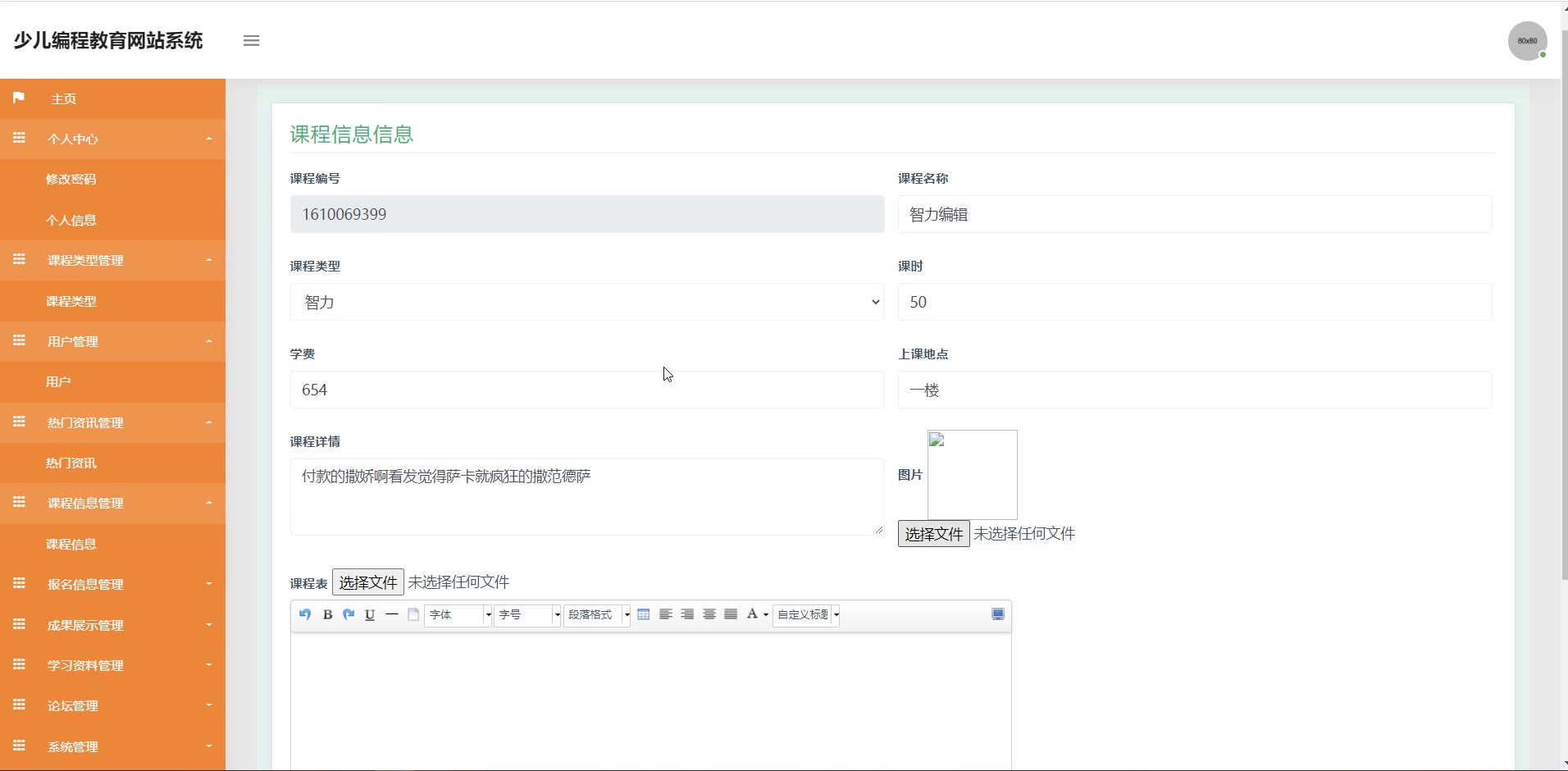
Task: Click the blank document icon in editor
Action: 413,614
